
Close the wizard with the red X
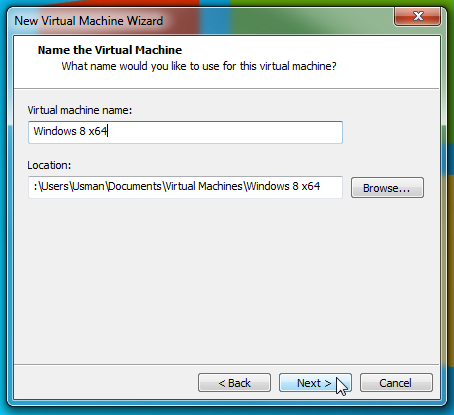coord(418,16)
